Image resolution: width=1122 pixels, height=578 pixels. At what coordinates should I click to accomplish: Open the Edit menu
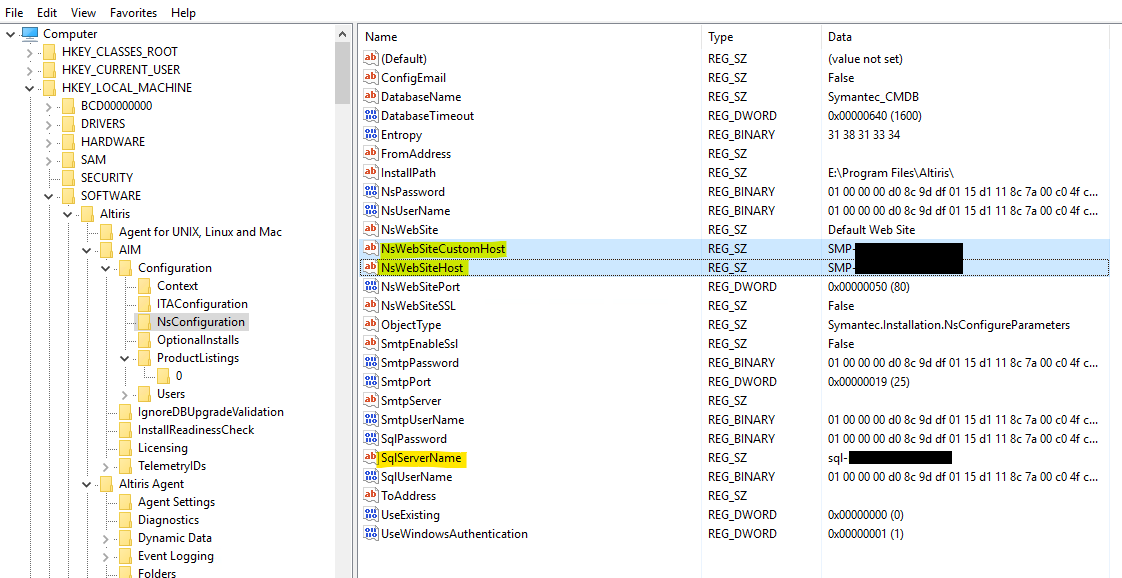[x=47, y=13]
